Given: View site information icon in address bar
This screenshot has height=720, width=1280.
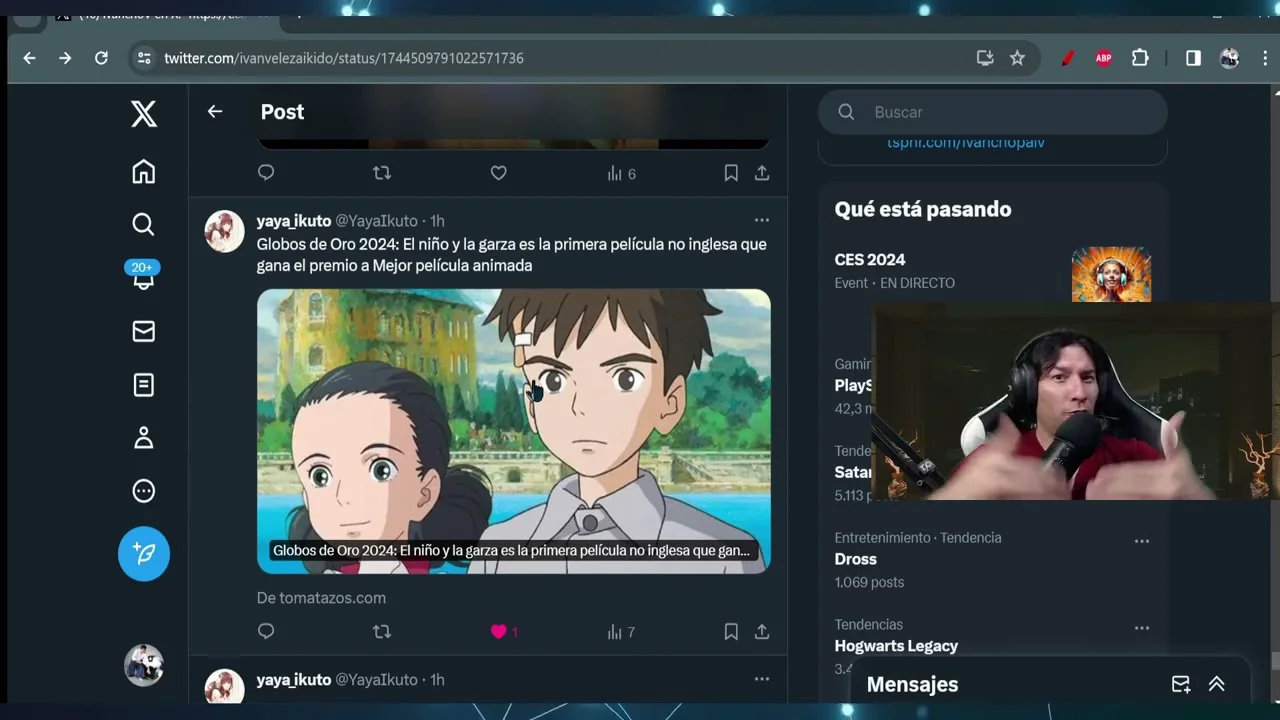Looking at the screenshot, I should click(x=144, y=58).
